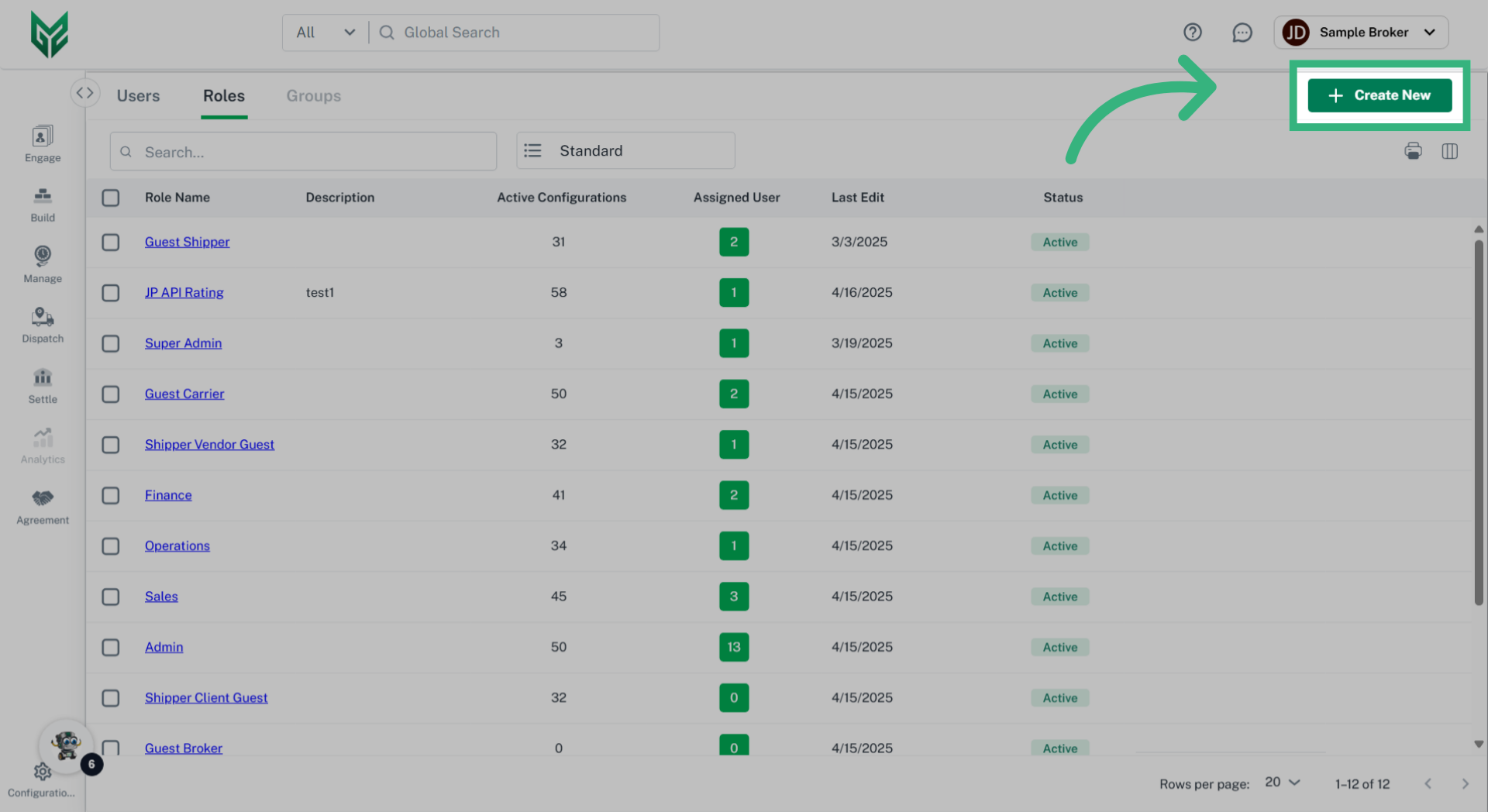Toggle the select-all header checkbox
The image size is (1488, 812).
point(111,198)
